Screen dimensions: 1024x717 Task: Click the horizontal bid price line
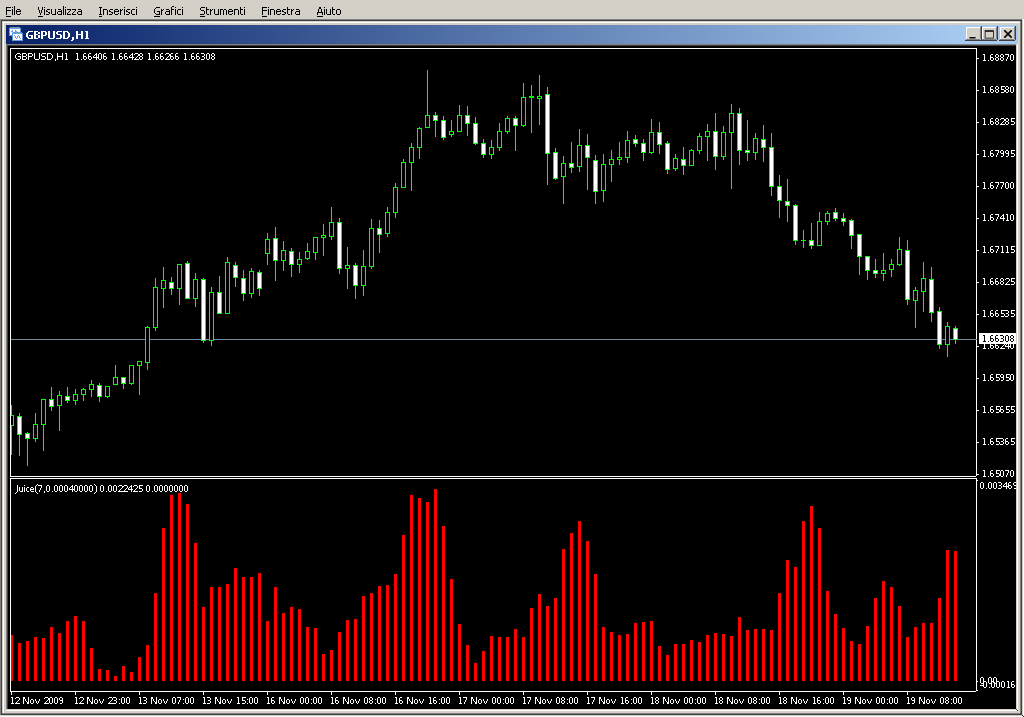[x=500, y=340]
